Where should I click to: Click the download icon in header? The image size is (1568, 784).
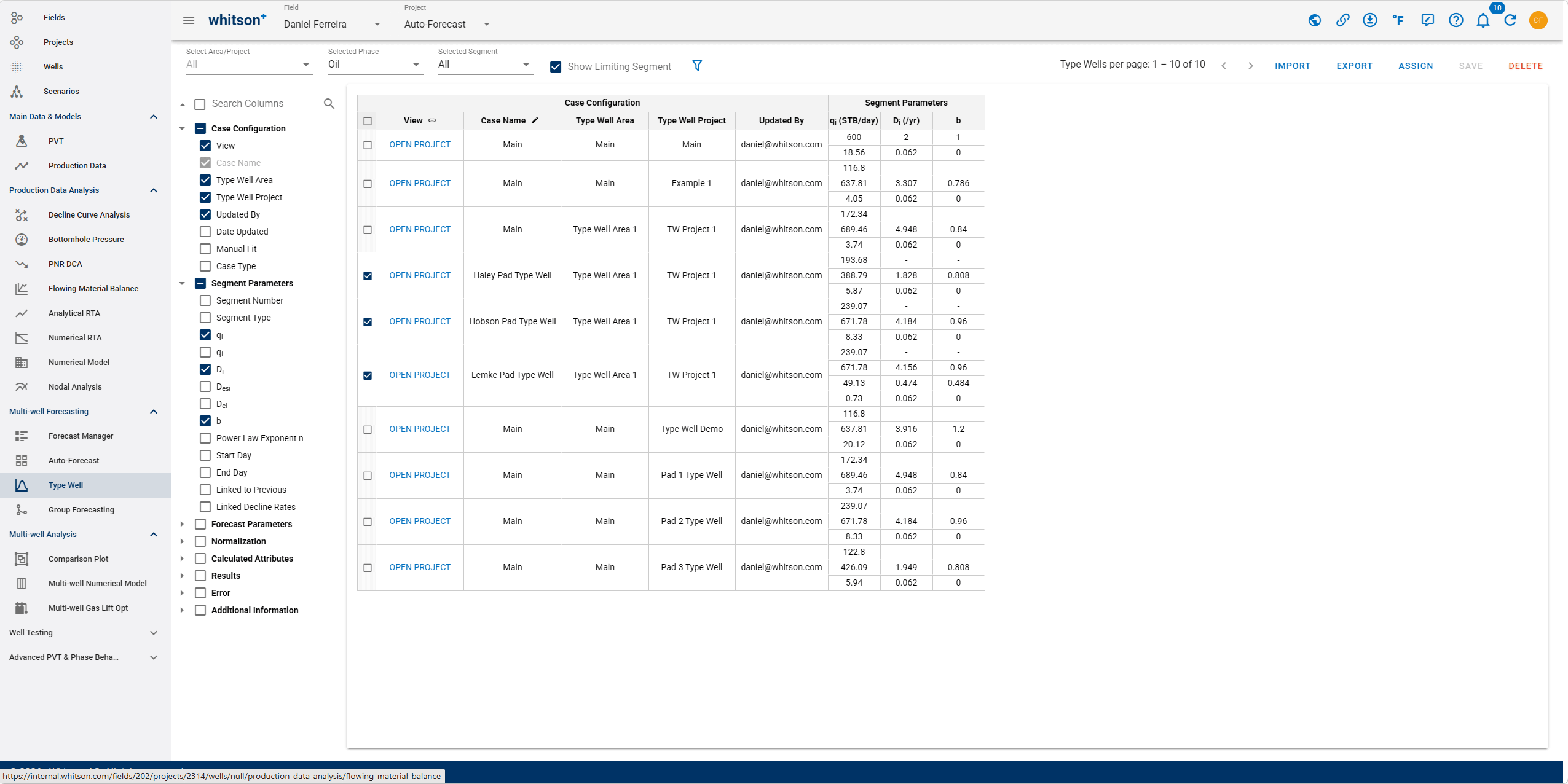tap(1369, 20)
